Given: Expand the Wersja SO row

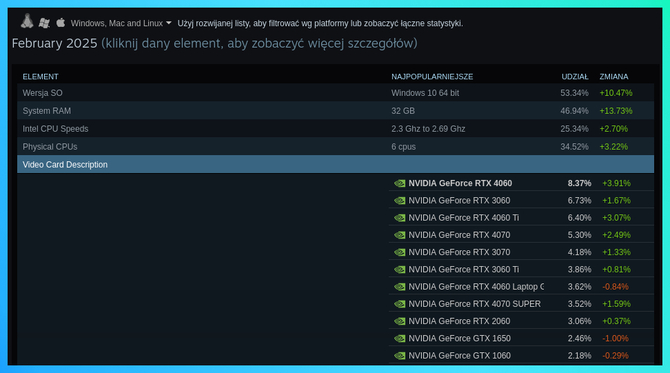Looking at the screenshot, I should click(335, 93).
